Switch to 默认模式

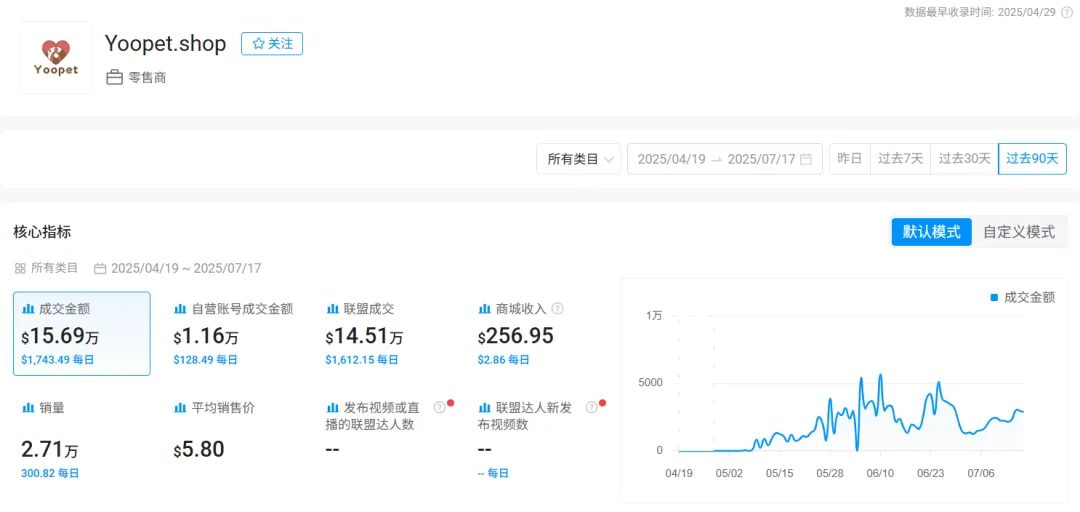click(x=931, y=232)
